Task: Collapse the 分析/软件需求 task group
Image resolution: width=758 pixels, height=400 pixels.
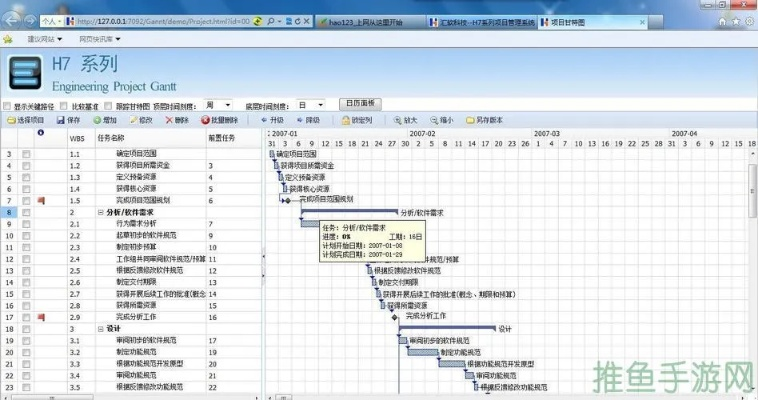Action: [101, 213]
